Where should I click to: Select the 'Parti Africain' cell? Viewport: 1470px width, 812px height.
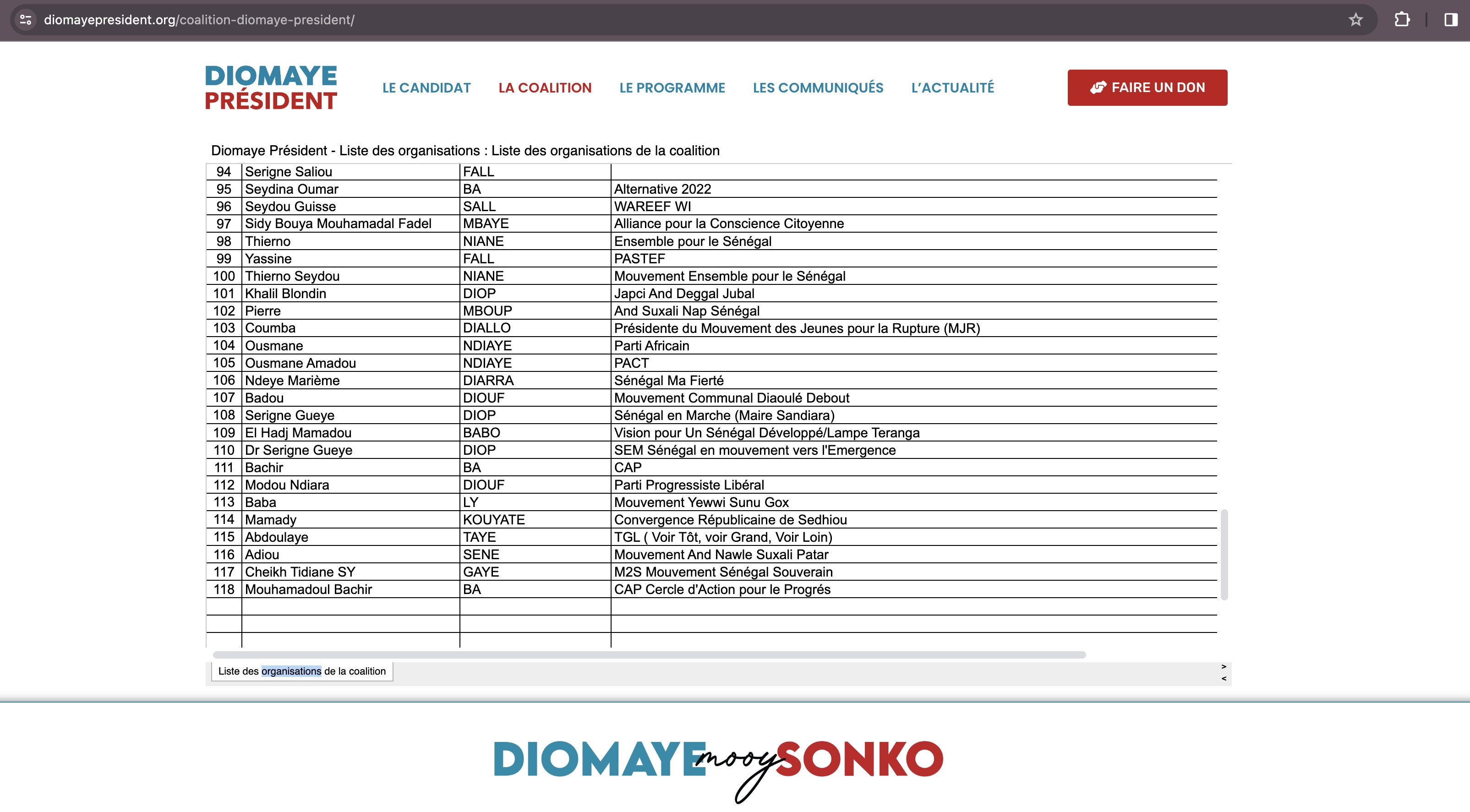(913, 345)
